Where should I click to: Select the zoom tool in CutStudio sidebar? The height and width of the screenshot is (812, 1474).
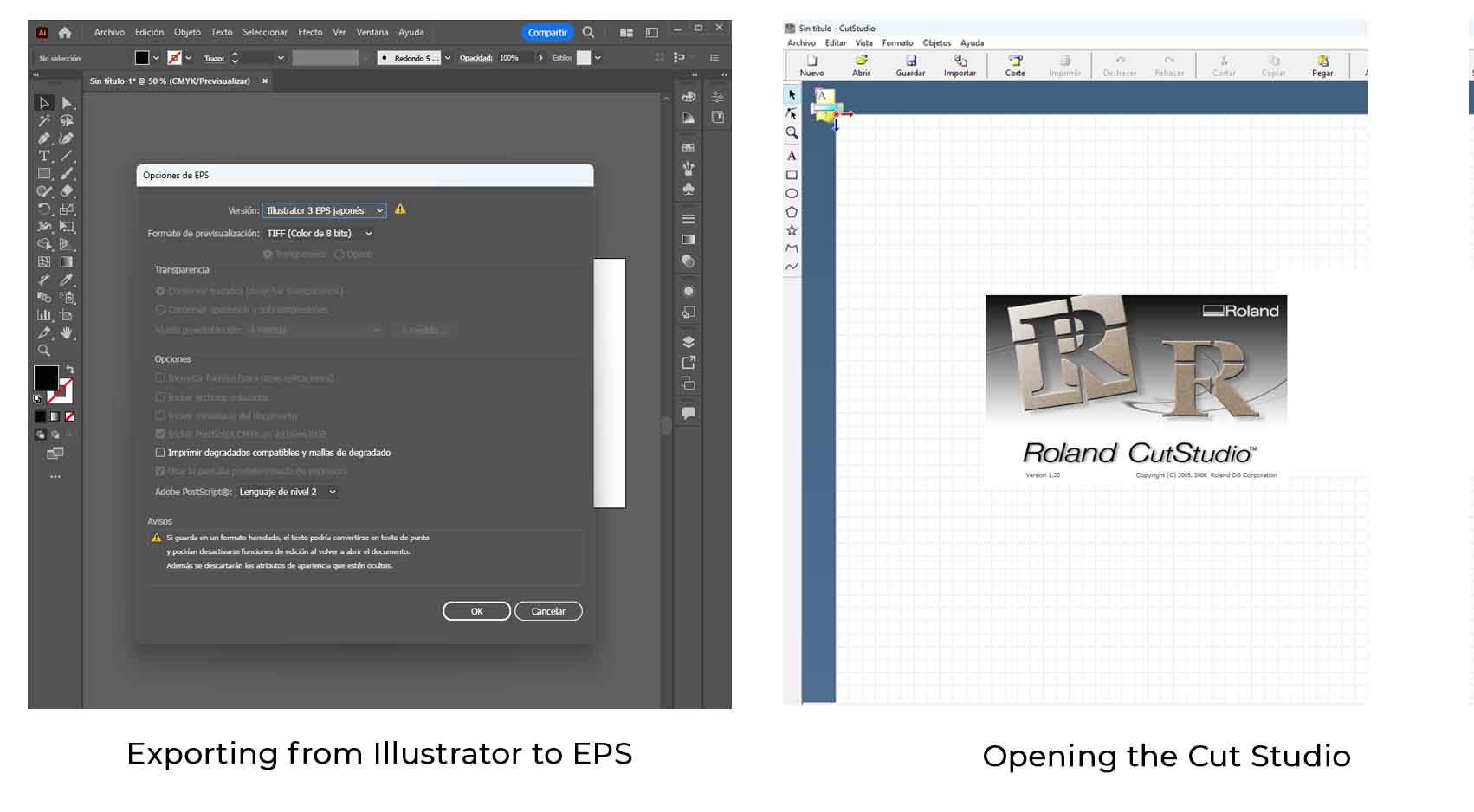tap(792, 132)
